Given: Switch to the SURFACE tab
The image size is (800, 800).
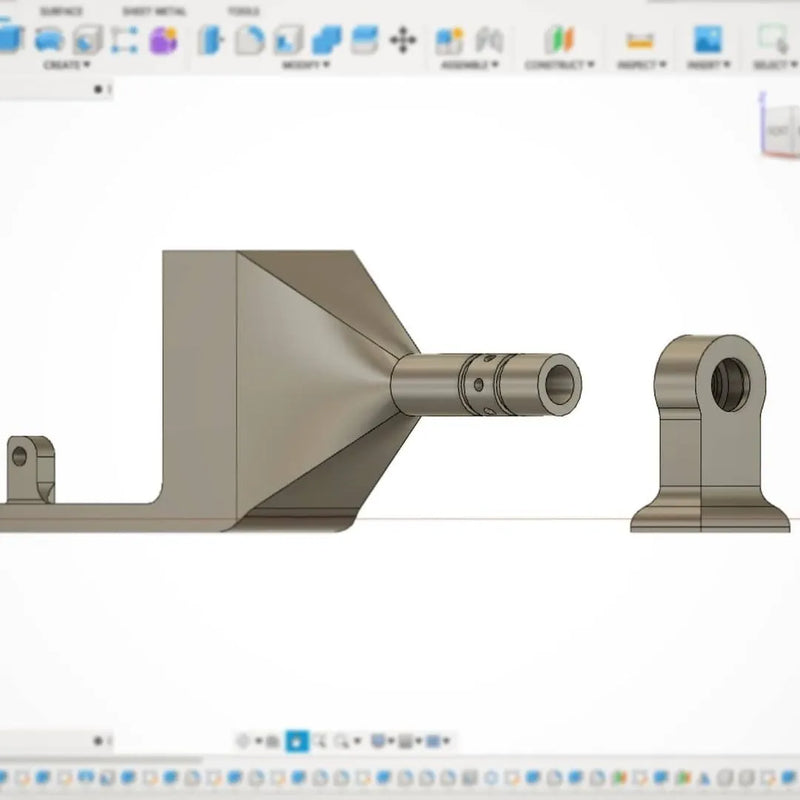Looking at the screenshot, I should (61, 11).
